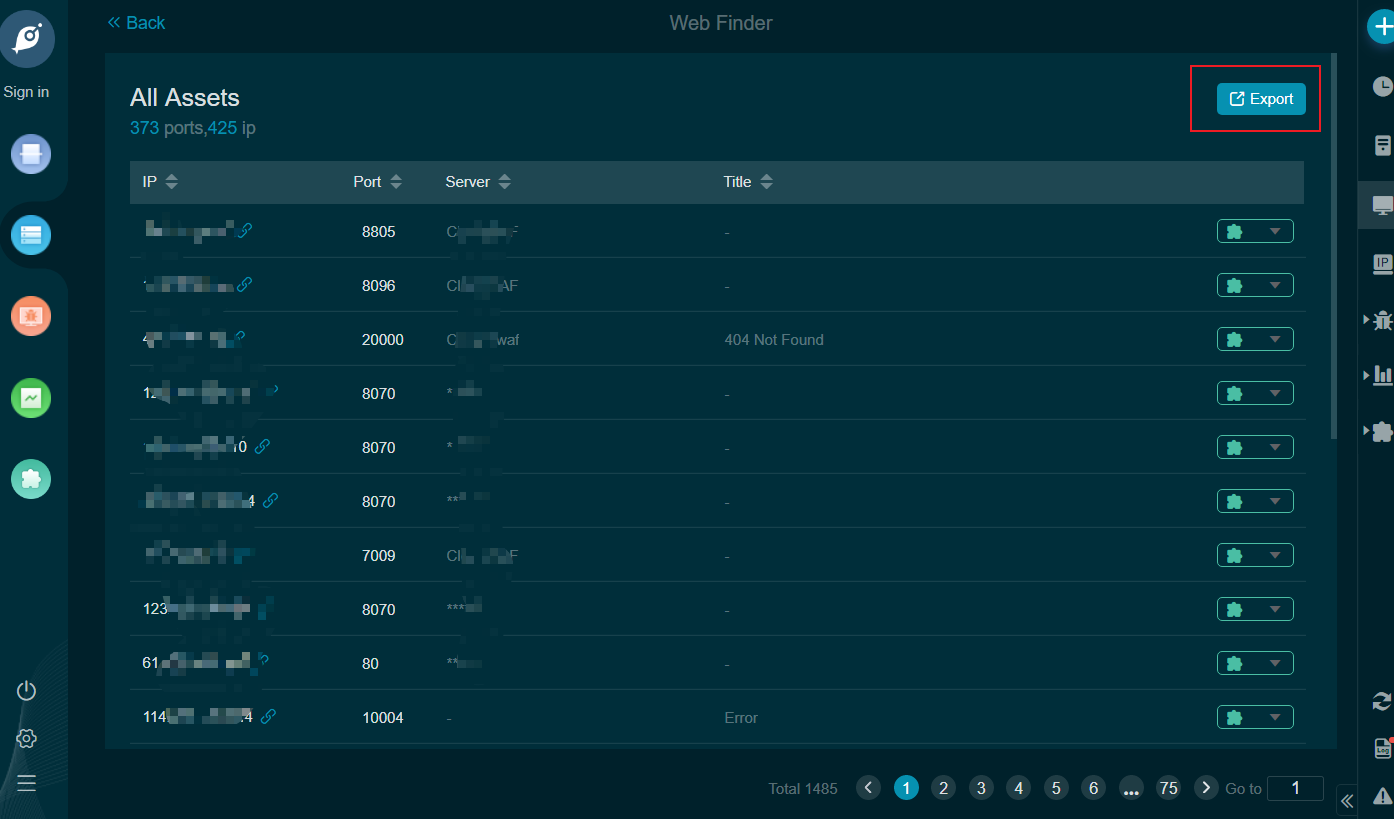Open the Scan section in left sidebar
Viewport: 1394px width, 819px height.
(x=31, y=154)
